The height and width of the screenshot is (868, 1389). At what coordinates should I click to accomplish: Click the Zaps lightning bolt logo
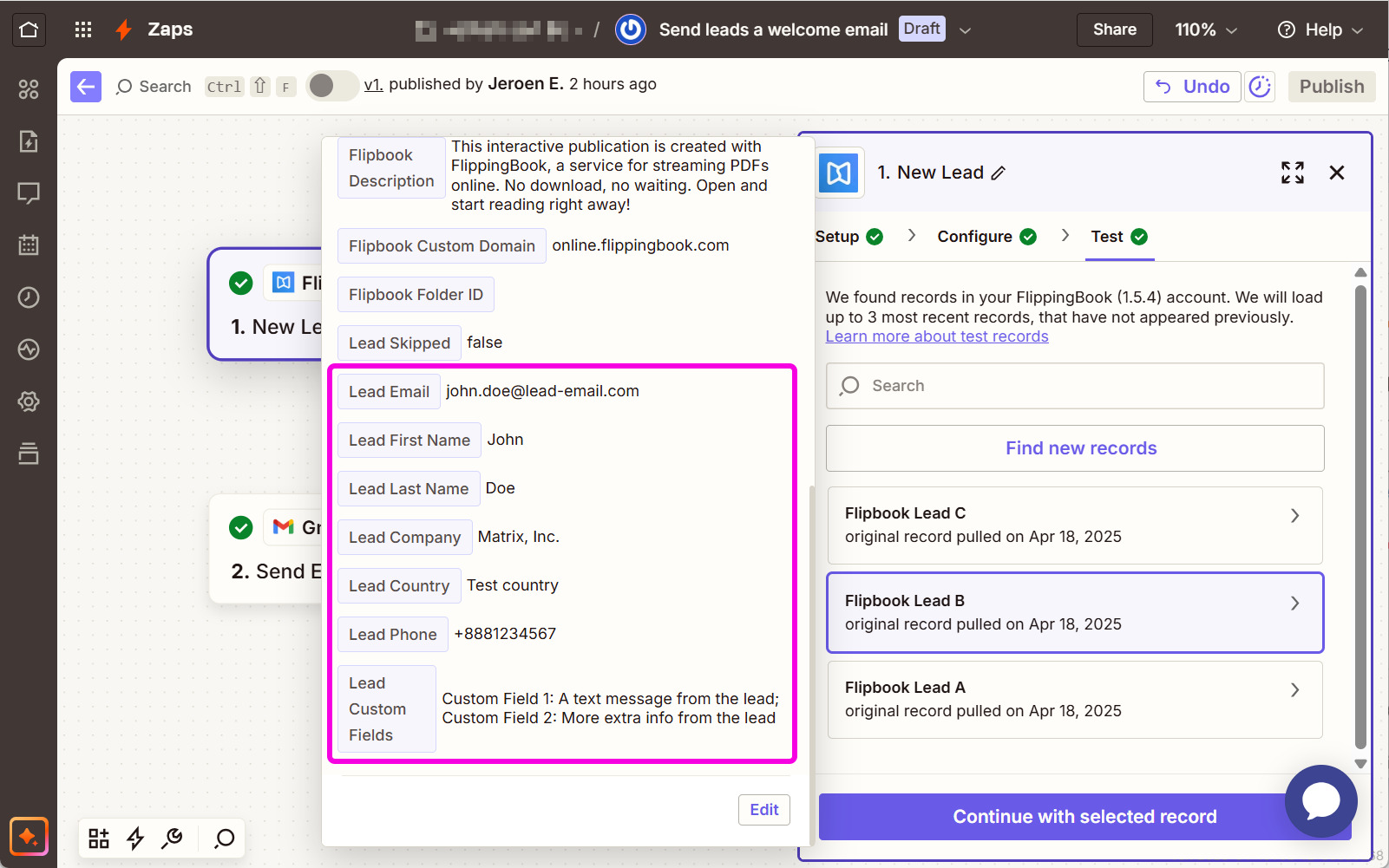124,29
